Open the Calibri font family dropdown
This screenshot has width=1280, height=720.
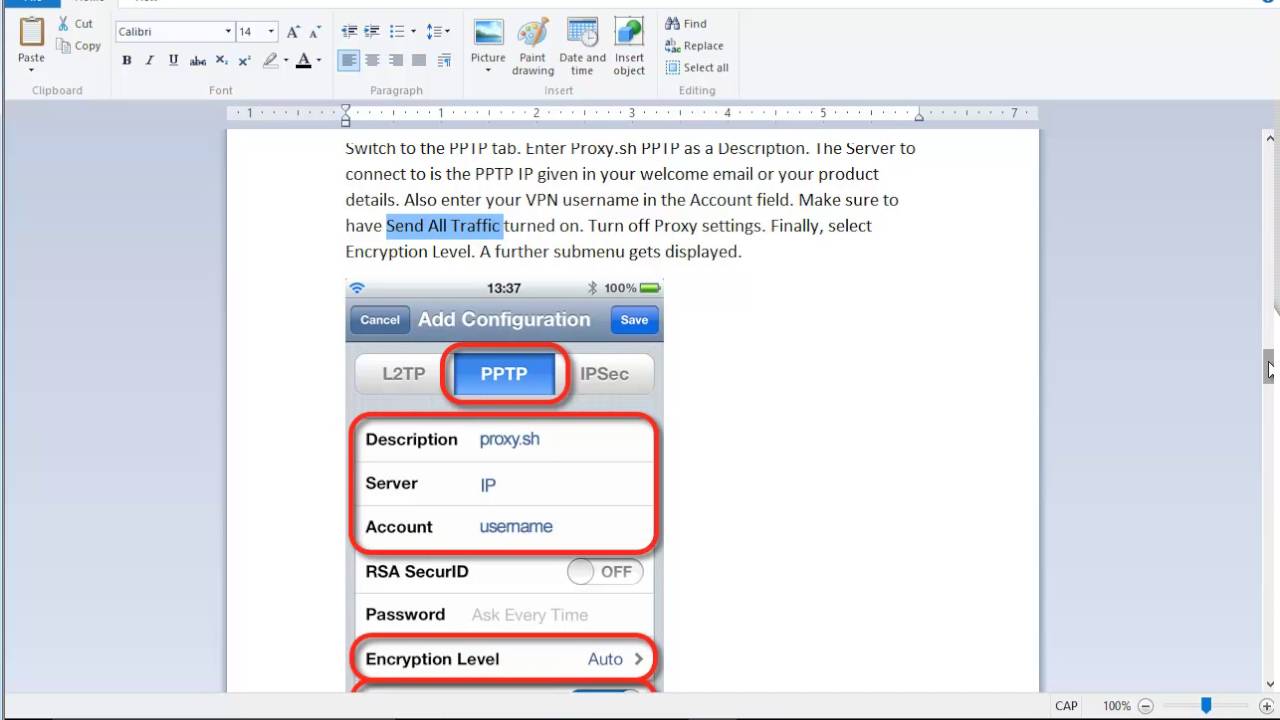[x=228, y=32]
